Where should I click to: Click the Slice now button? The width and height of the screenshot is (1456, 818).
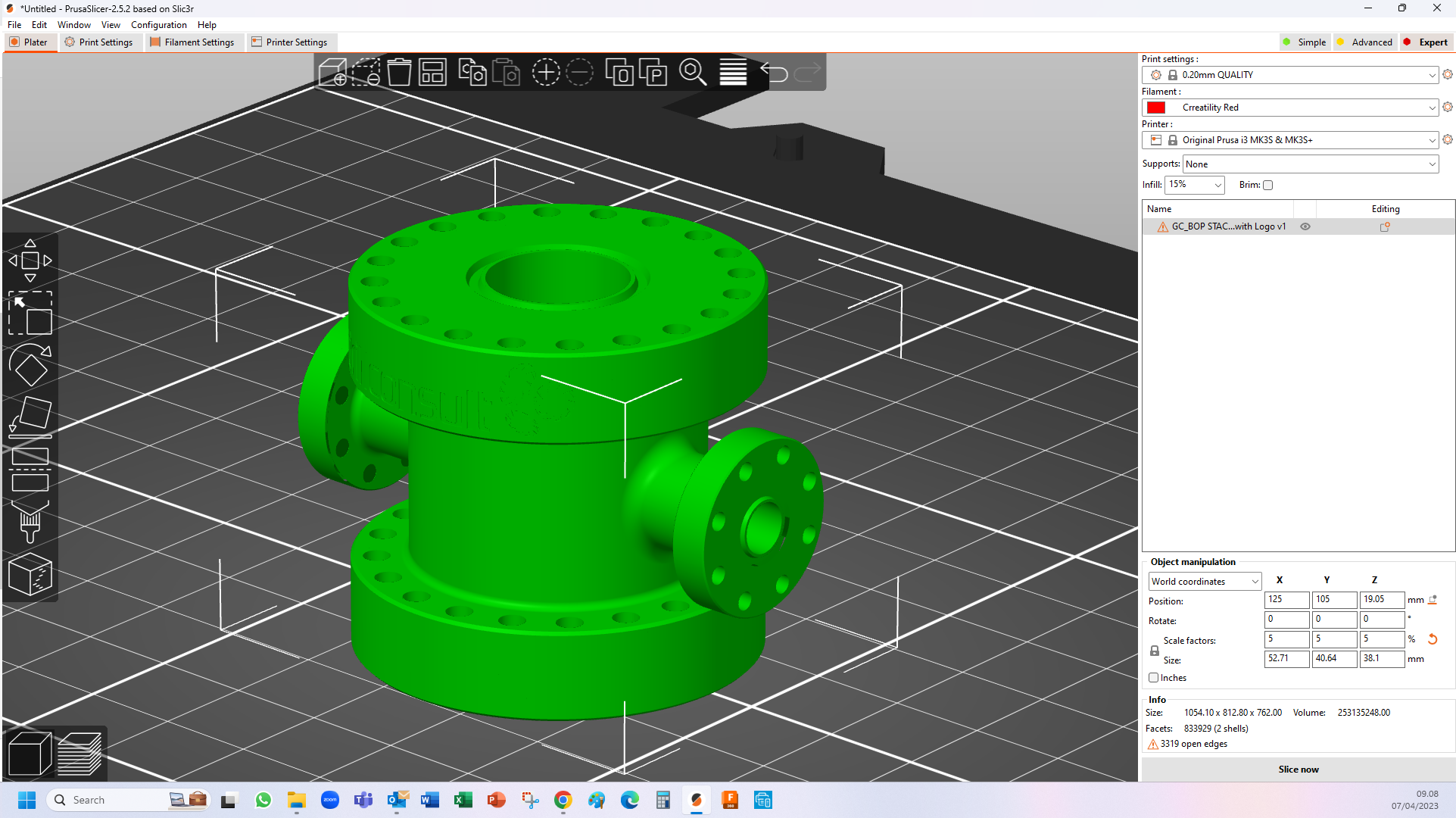1298,769
